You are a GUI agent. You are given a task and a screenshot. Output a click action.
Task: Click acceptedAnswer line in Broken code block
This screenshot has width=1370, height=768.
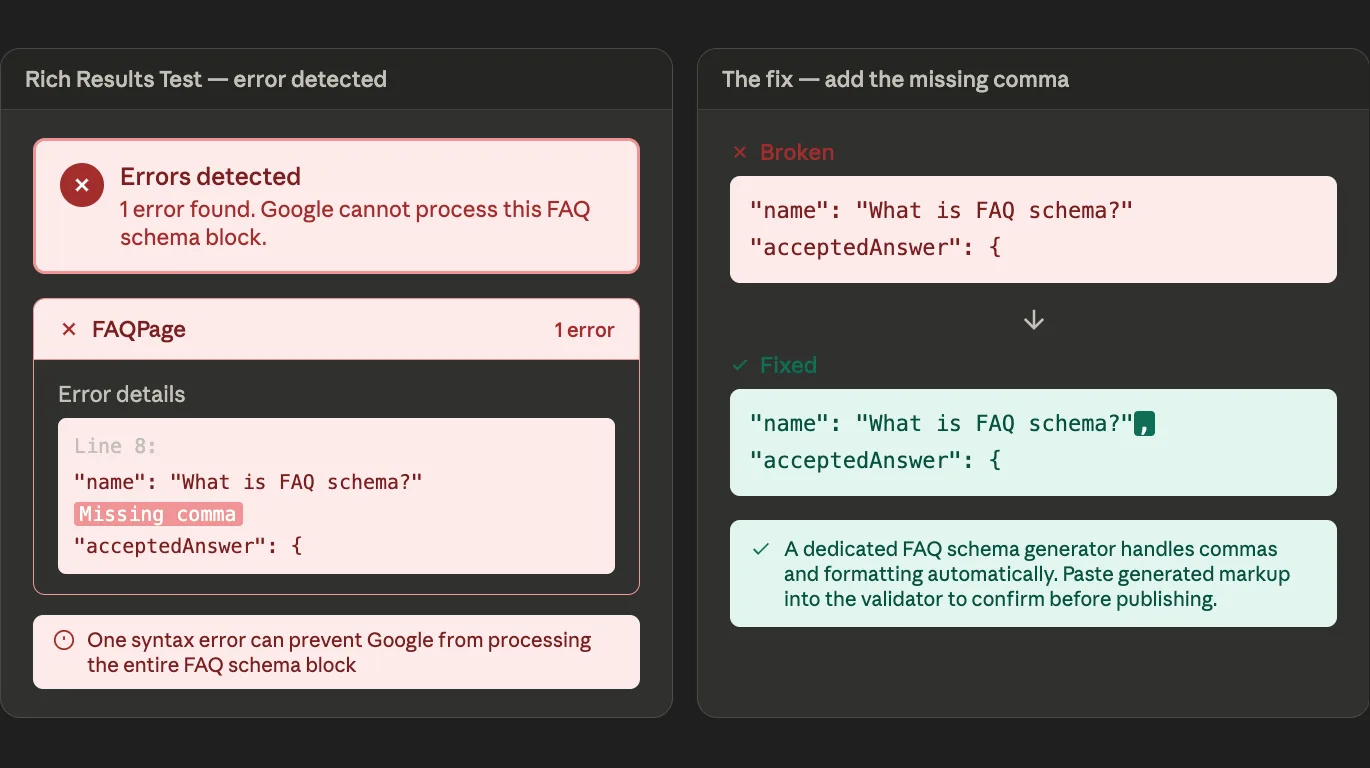876,248
